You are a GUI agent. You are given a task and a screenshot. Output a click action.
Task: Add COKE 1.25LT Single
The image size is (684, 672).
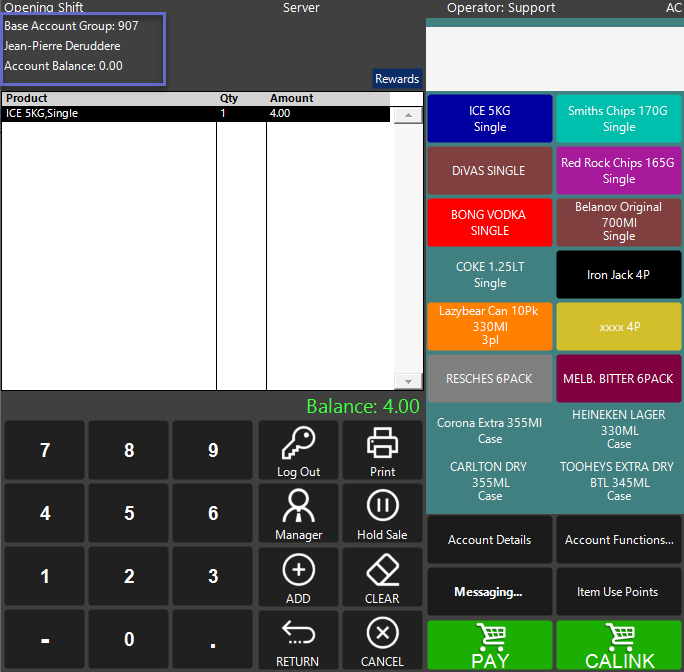(x=490, y=274)
